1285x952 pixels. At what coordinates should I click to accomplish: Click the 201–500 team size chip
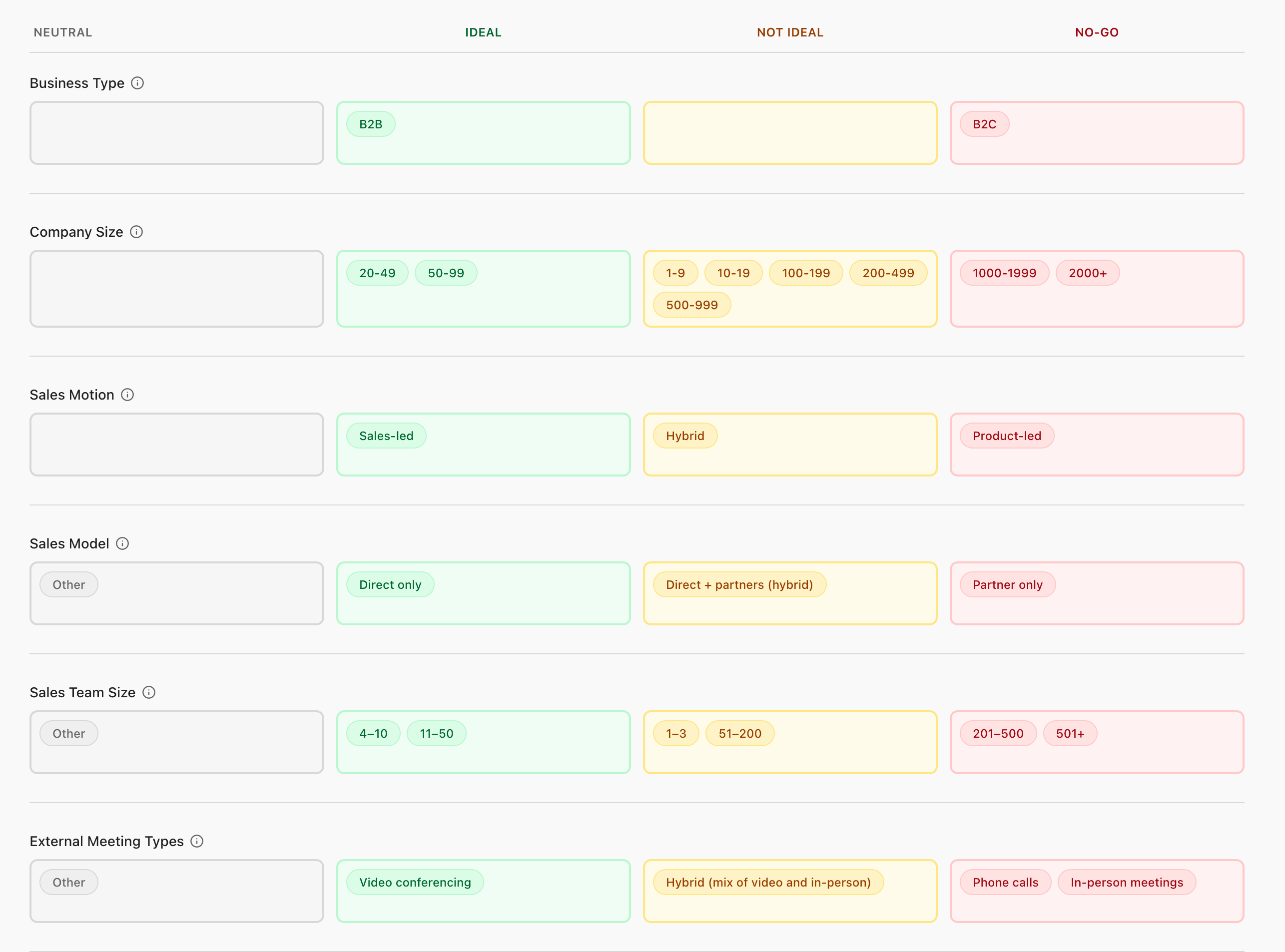click(x=998, y=734)
